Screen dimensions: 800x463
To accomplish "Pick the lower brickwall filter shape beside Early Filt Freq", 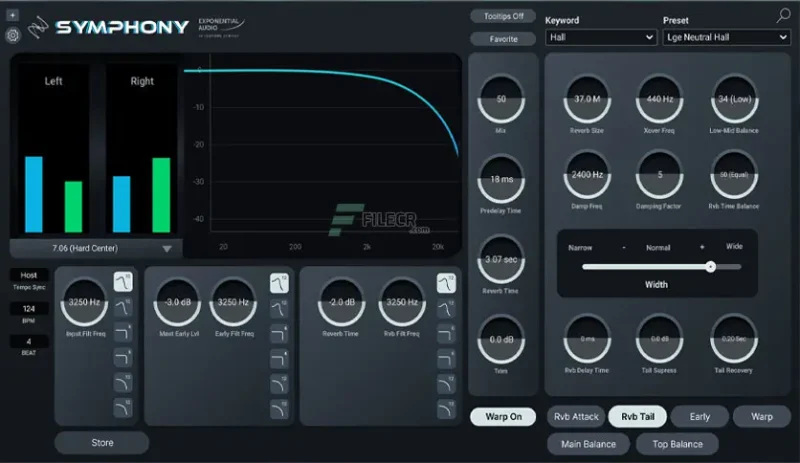I will pyautogui.click(x=279, y=360).
